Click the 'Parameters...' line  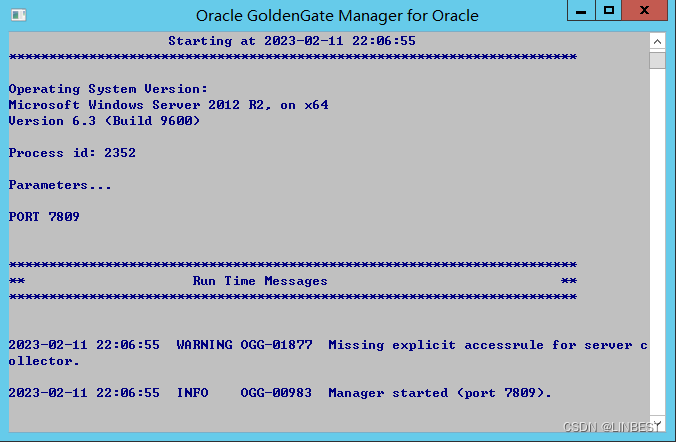click(x=60, y=185)
